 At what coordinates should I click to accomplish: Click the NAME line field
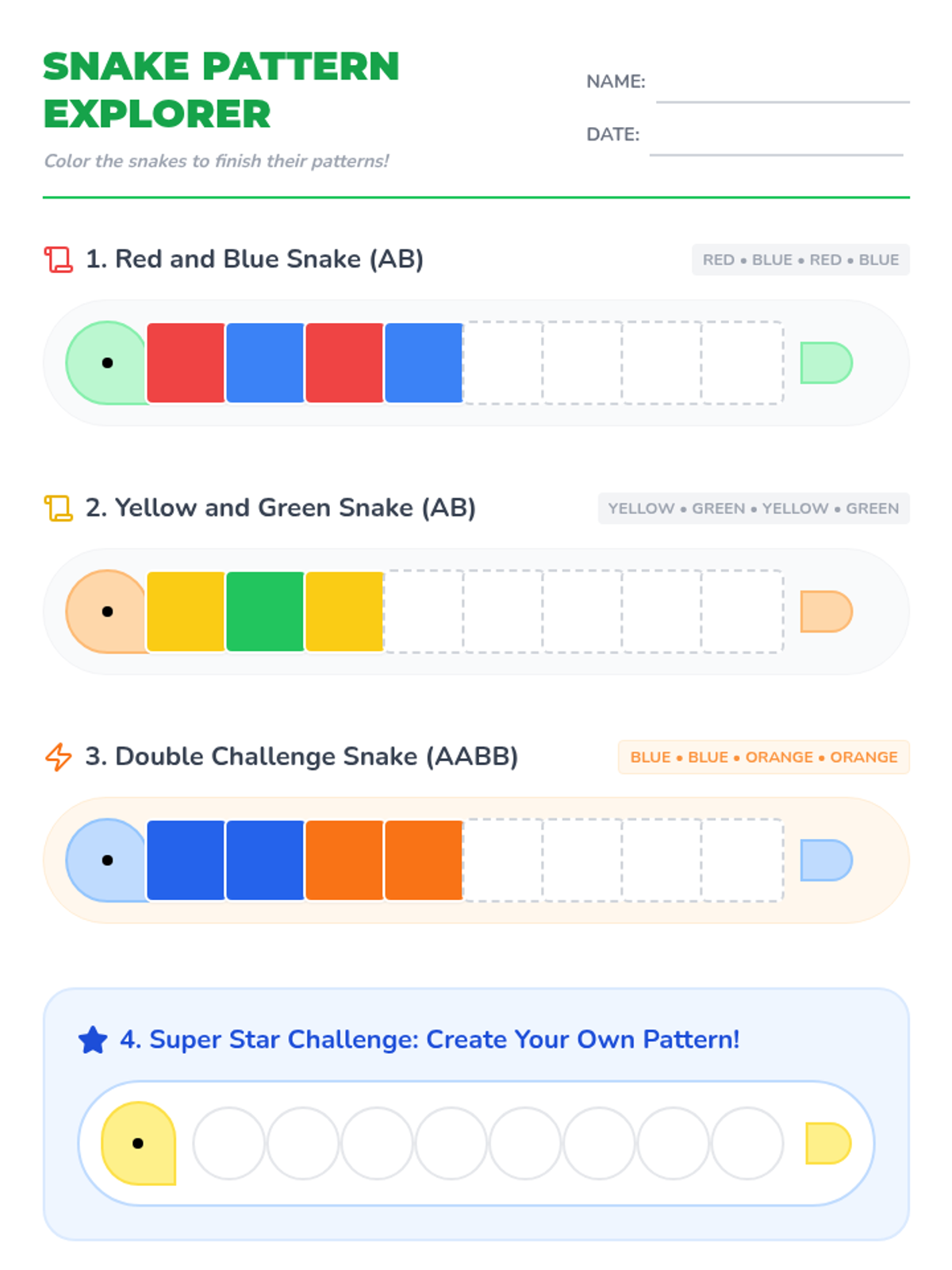pos(782,89)
